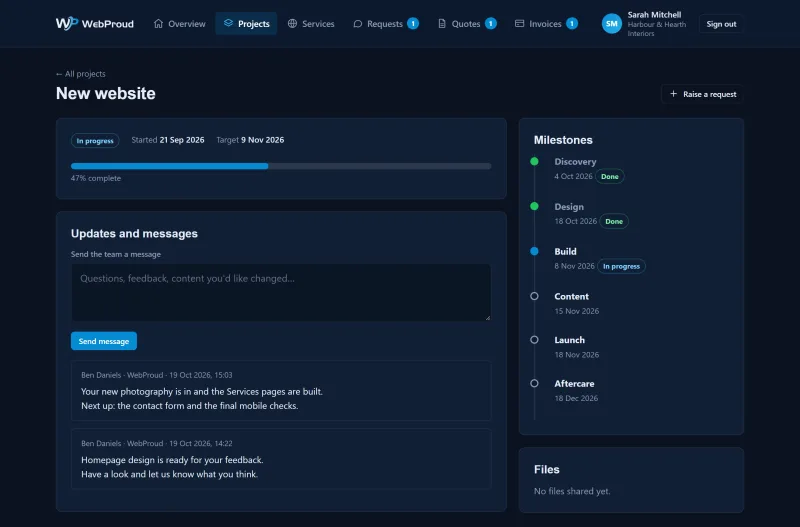Image resolution: width=800 pixels, height=527 pixels.
Task: Open the Overview tab
Action: point(179,23)
